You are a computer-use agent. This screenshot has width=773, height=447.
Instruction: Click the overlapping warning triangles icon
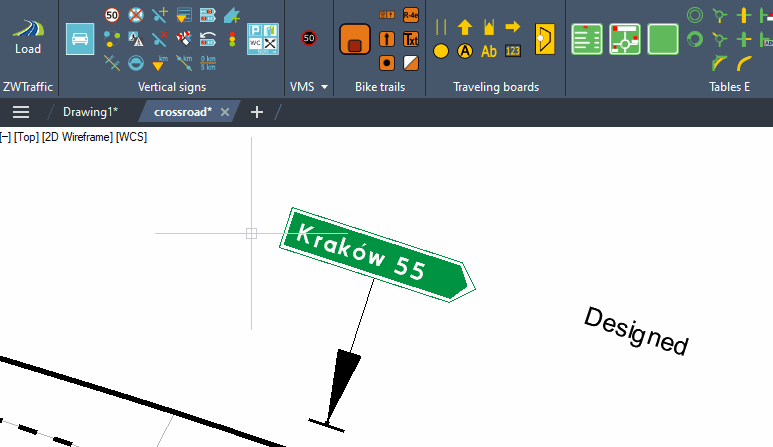pos(136,39)
